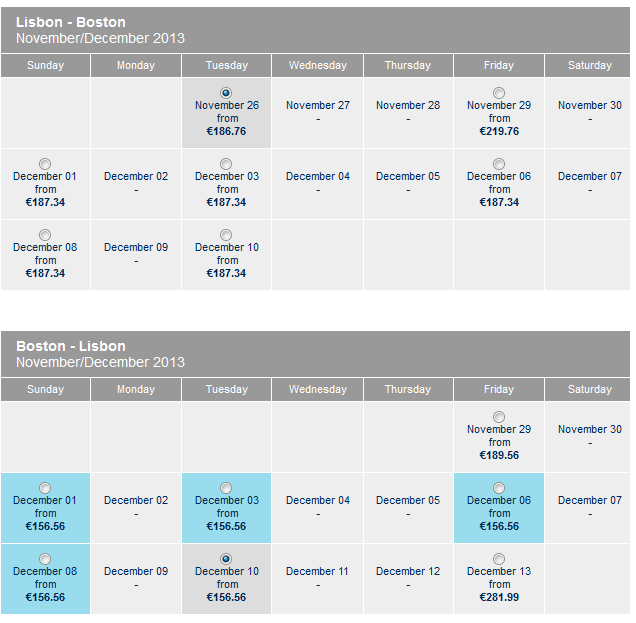Screen dimensions: 636x623
Task: Click €219.76 price on November 29 outbound
Action: pos(499,131)
